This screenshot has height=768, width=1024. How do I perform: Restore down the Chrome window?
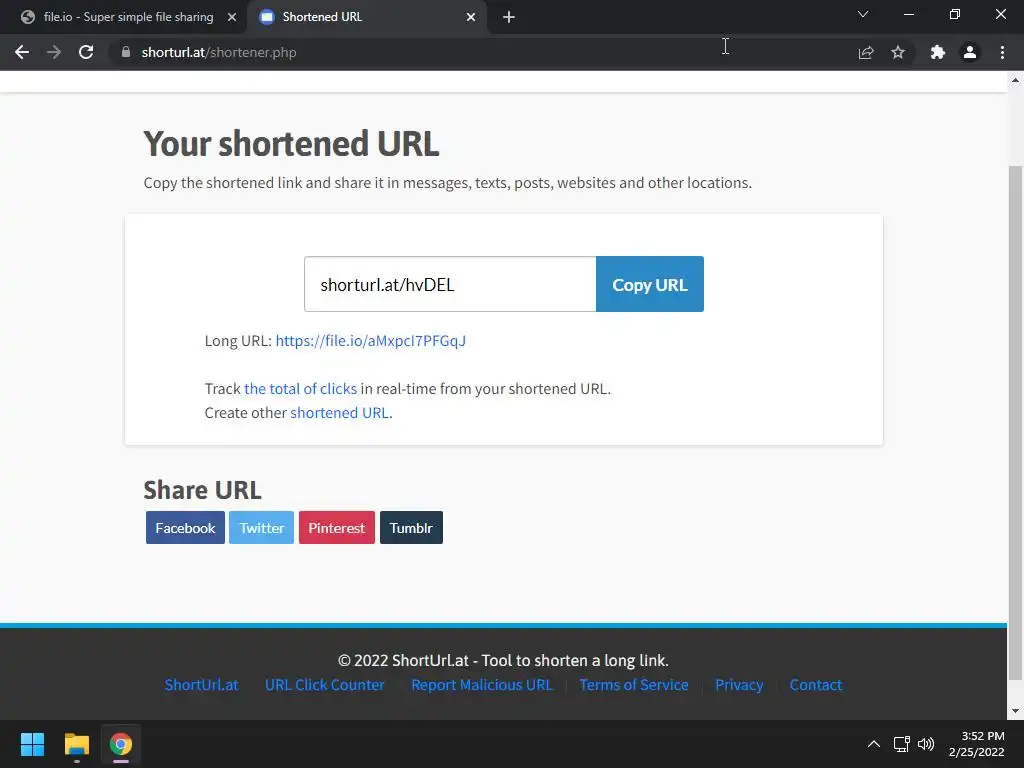[x=955, y=14]
